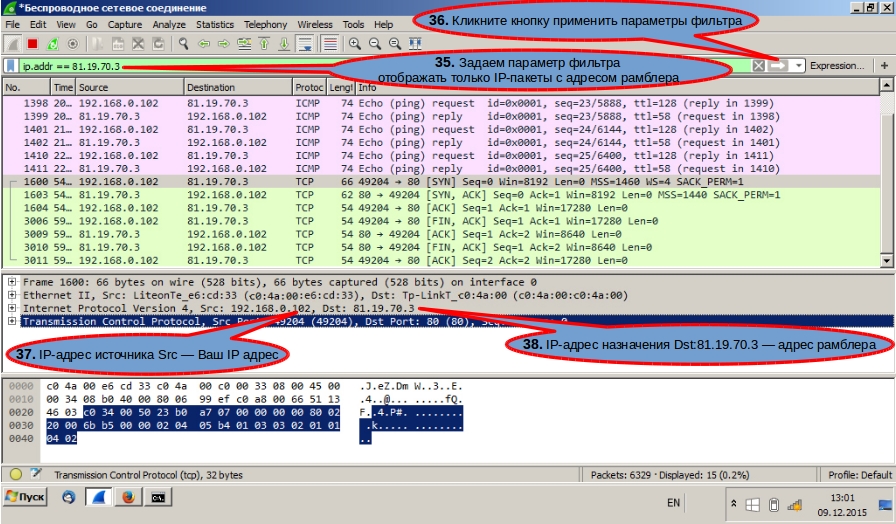Open the Telephony menu

coord(266,25)
